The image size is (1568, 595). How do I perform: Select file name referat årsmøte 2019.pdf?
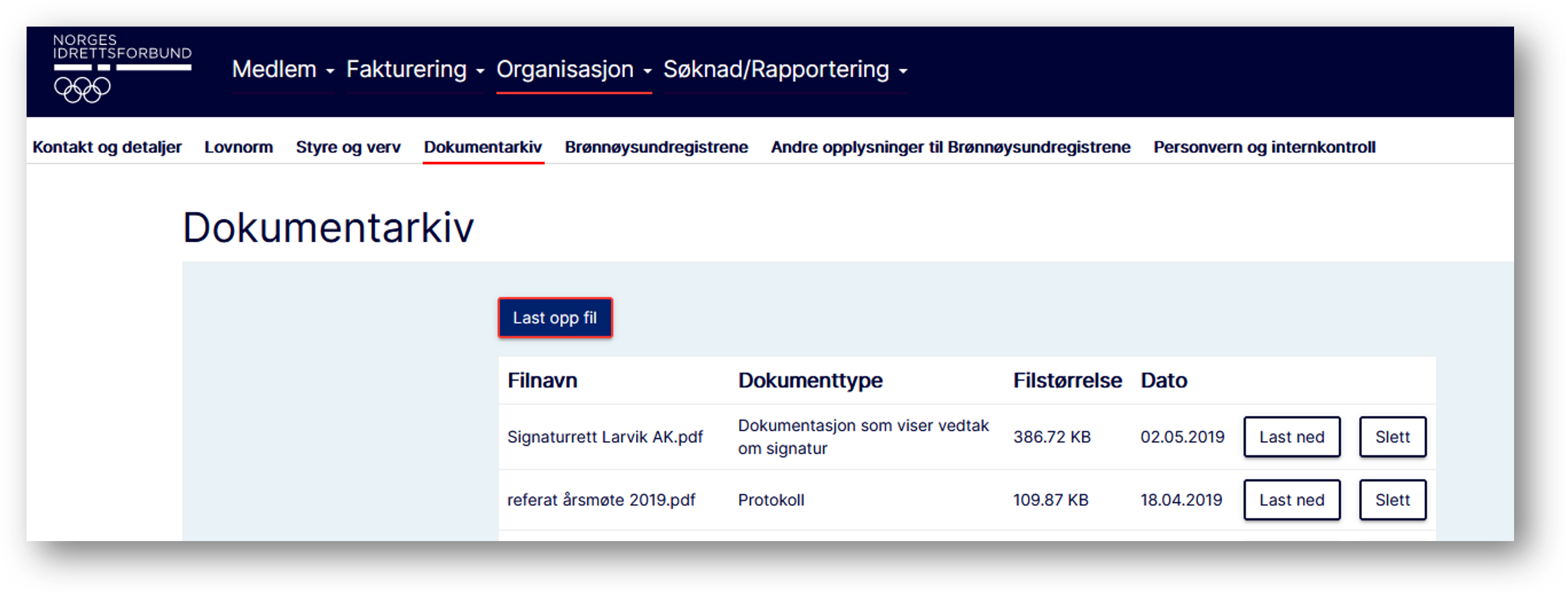(601, 500)
